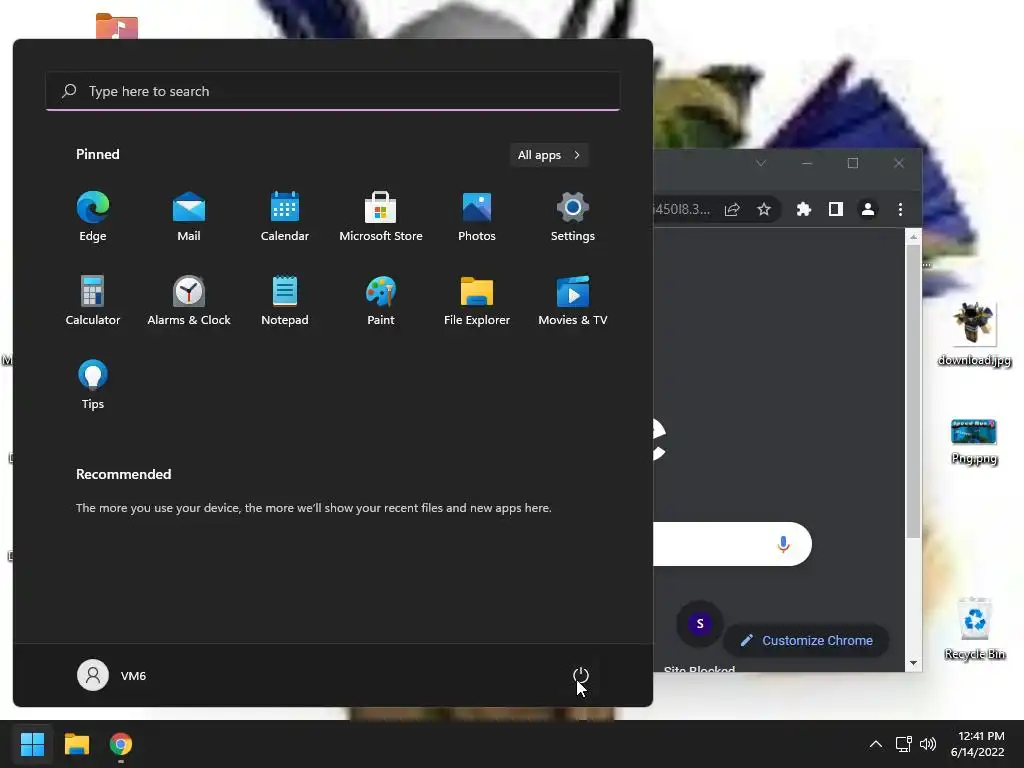This screenshot has height=768, width=1024.
Task: Click the Chrome scrollbar down arrow
Action: tap(913, 664)
